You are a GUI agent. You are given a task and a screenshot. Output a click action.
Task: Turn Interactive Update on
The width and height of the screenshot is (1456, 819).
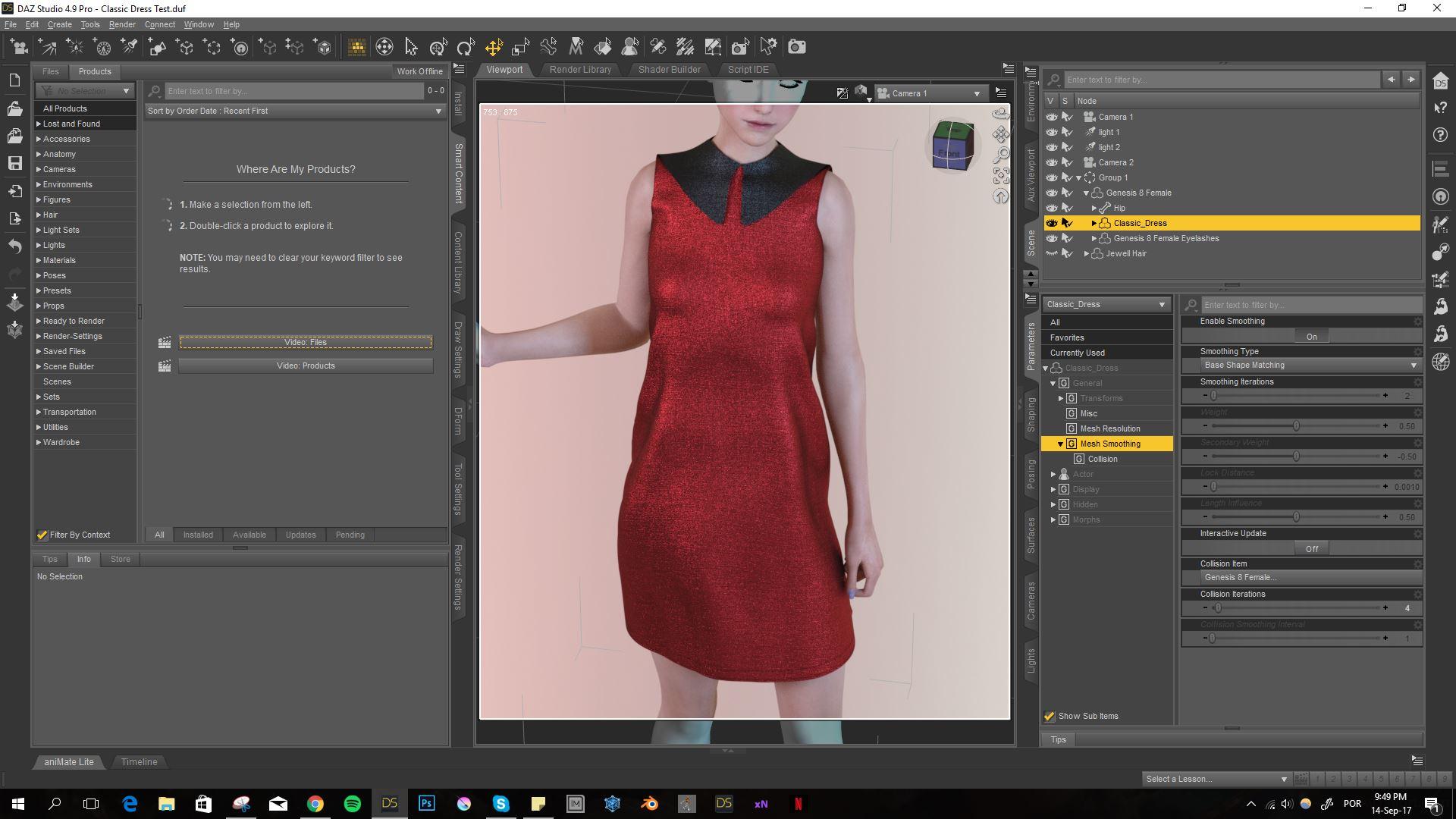tap(1311, 548)
